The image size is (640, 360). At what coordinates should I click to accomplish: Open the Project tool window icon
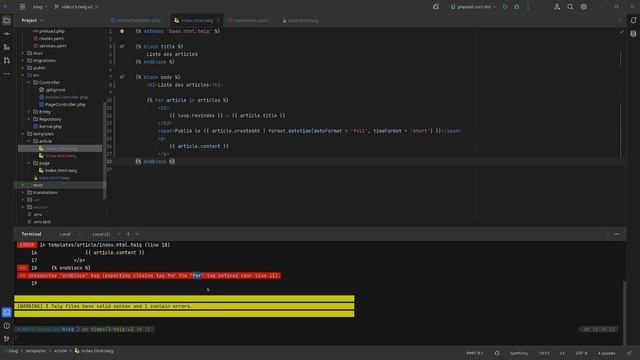point(7,20)
